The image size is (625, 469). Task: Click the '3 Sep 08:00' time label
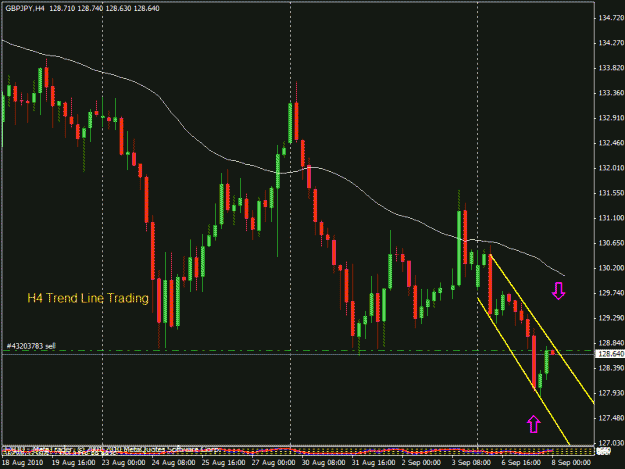pyautogui.click(x=471, y=463)
